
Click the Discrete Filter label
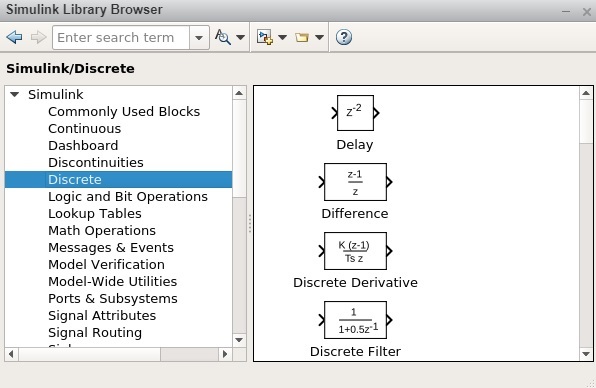pyautogui.click(x=355, y=351)
